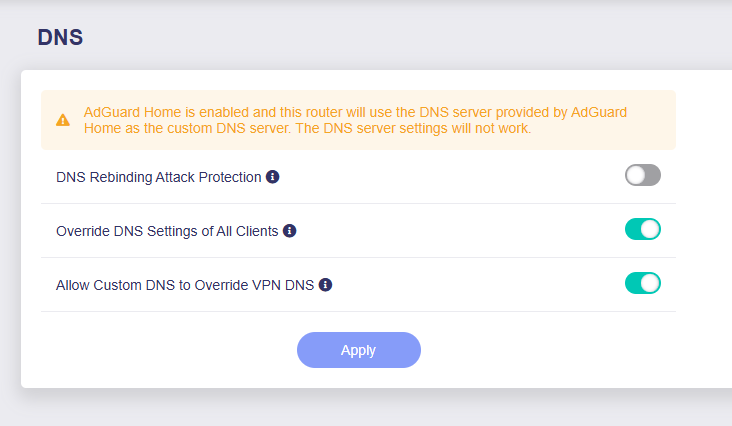
Task: Click info icon beside DNS Rebinding Attack Protection
Action: [273, 177]
